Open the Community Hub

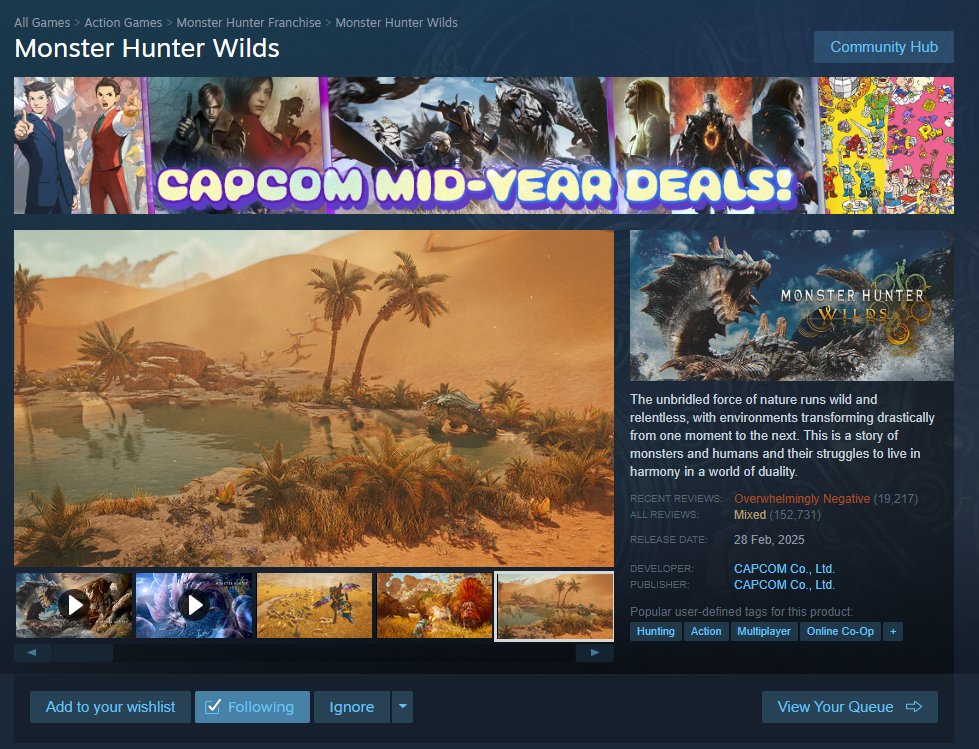point(883,47)
